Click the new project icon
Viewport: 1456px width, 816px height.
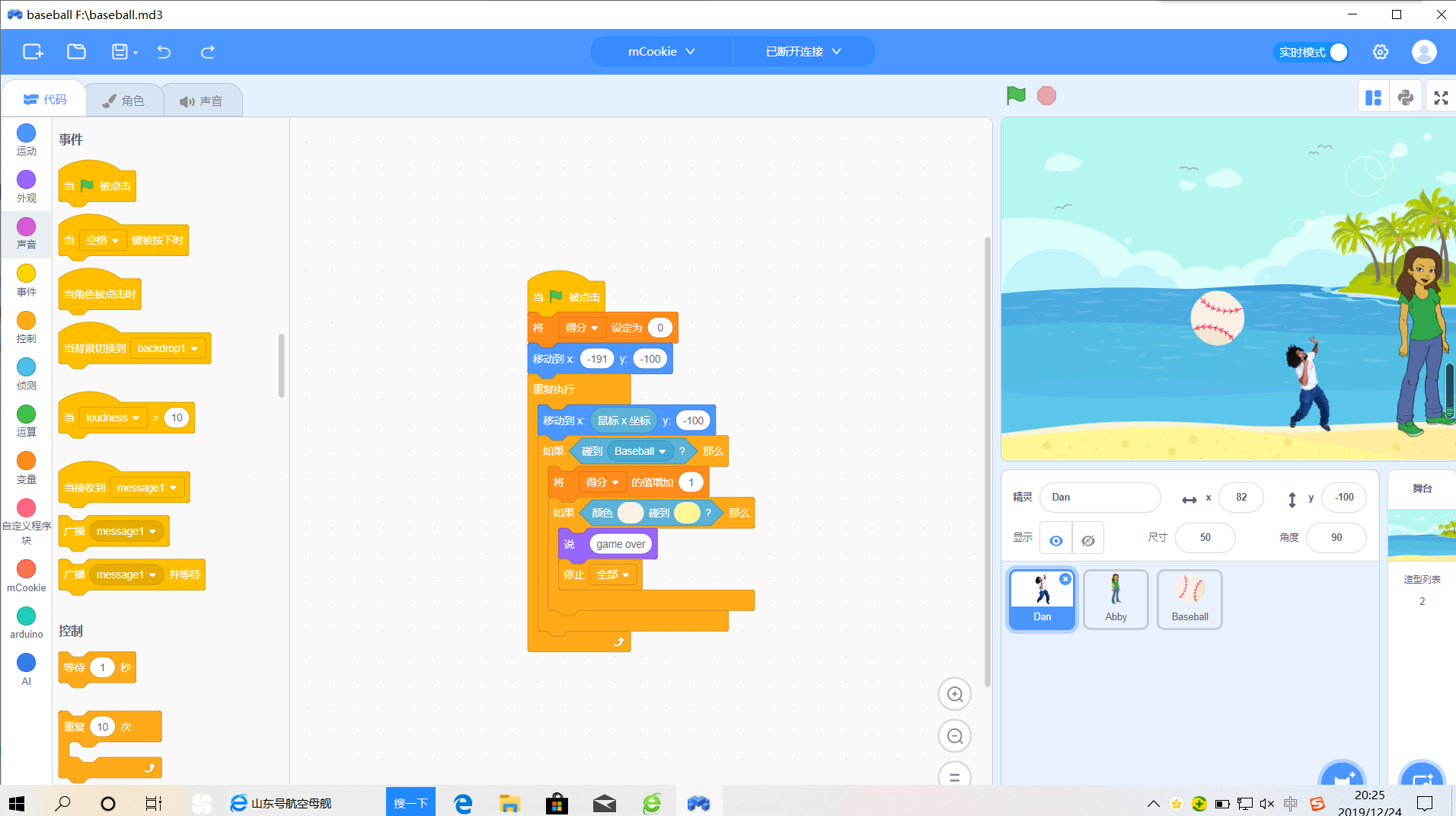click(33, 52)
